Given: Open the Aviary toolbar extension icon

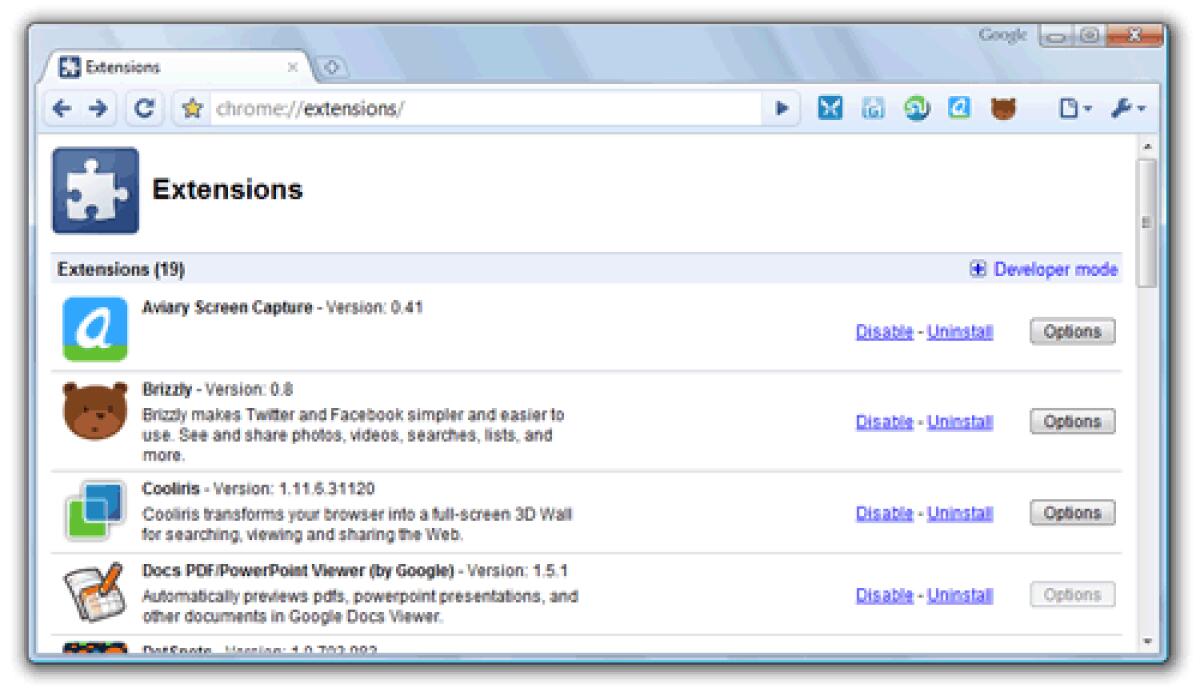Looking at the screenshot, I should coord(959,109).
